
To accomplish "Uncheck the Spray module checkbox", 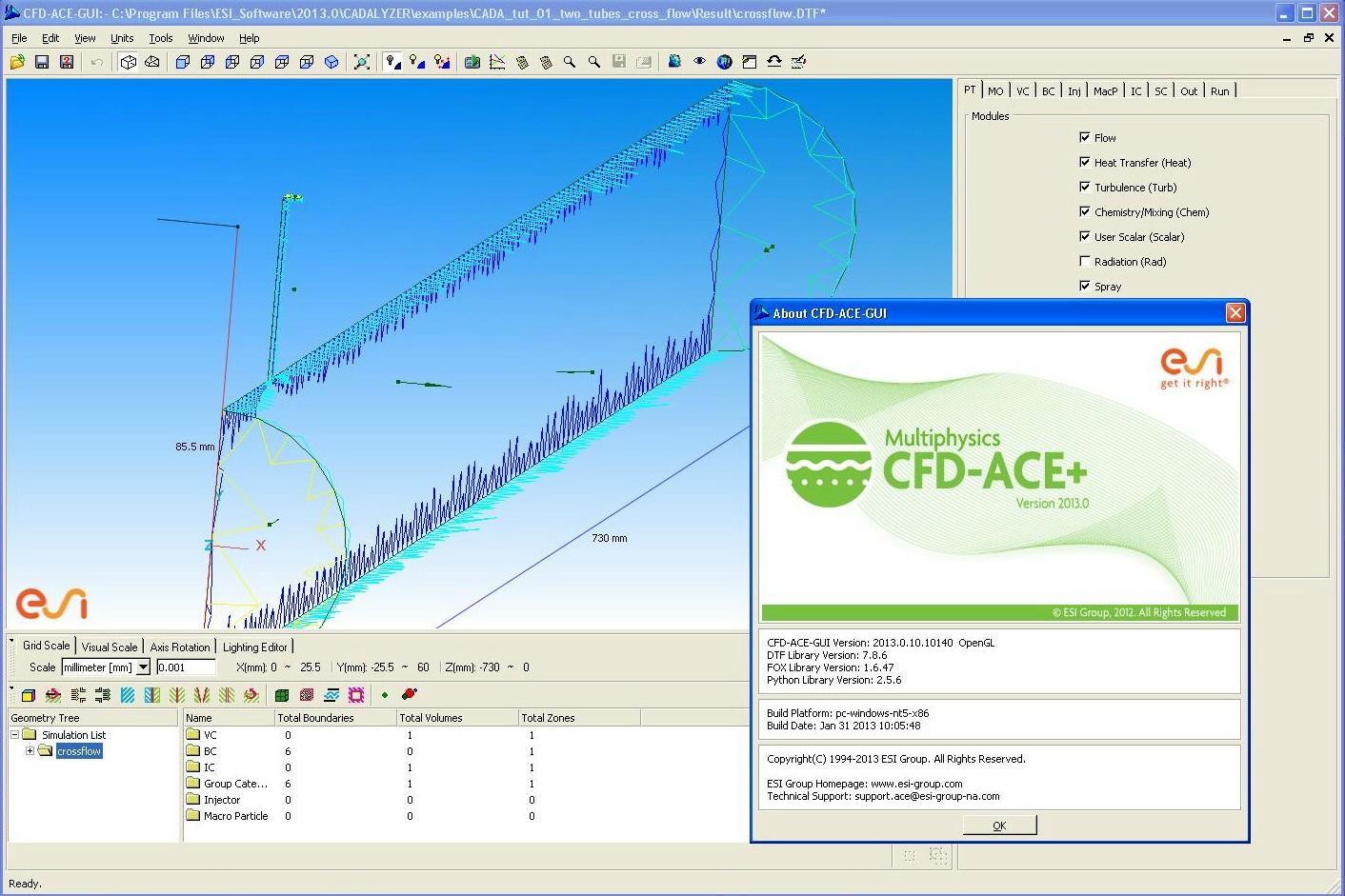I will pyautogui.click(x=1084, y=286).
